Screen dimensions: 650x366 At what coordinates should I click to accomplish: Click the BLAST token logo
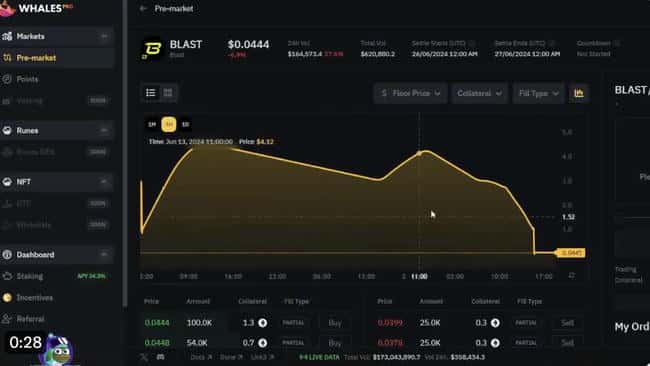152,49
